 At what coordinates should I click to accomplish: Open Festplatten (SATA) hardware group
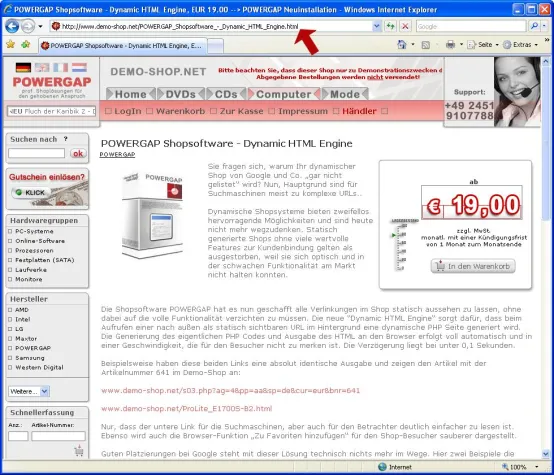45,260
